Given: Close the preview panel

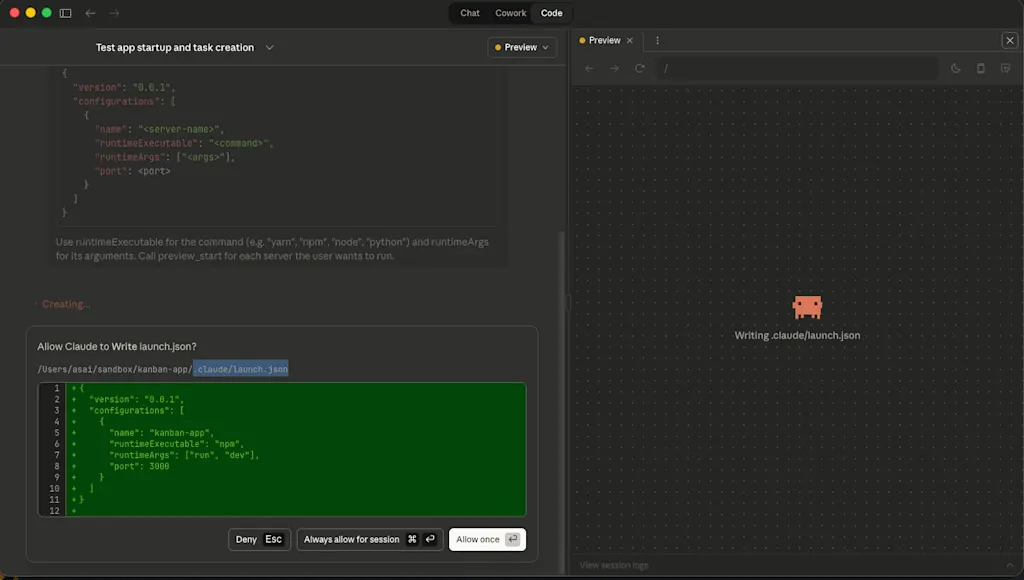Looking at the screenshot, I should [x=1010, y=40].
